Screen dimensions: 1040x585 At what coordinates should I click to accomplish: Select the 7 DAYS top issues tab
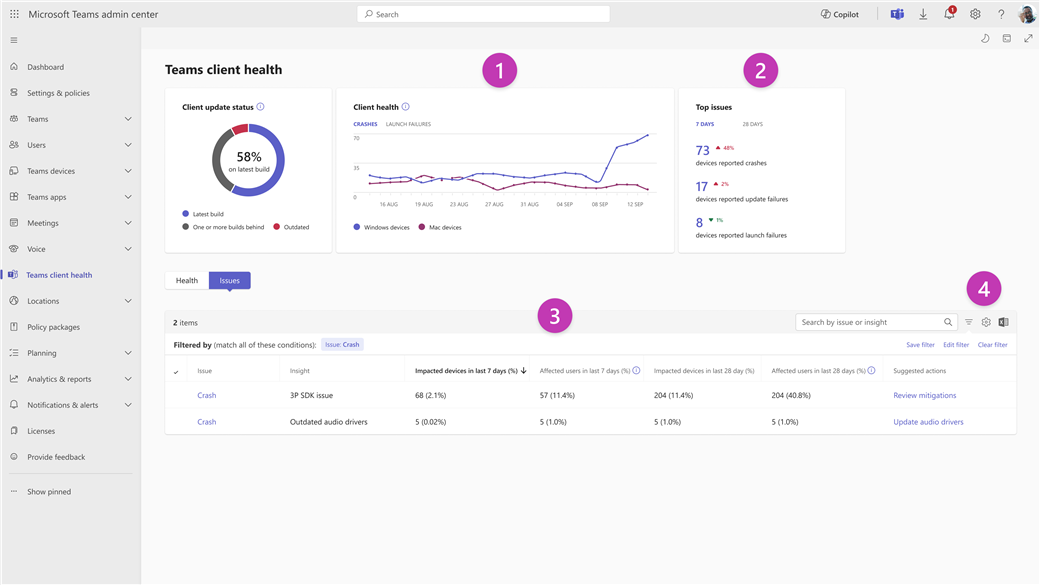click(704, 124)
